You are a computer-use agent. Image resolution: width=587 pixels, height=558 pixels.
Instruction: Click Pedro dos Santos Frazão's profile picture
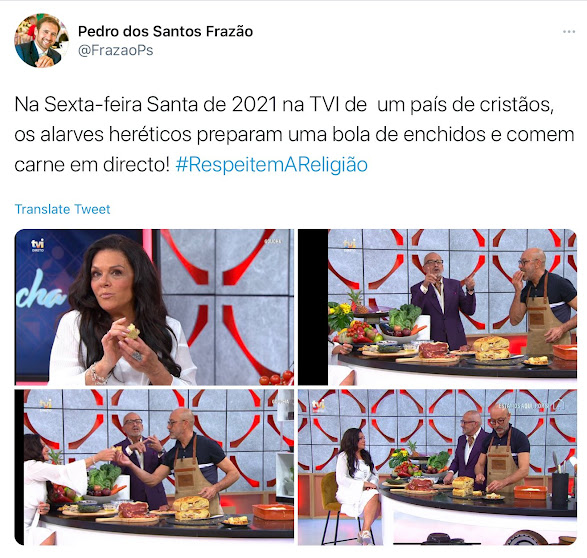tap(41, 40)
